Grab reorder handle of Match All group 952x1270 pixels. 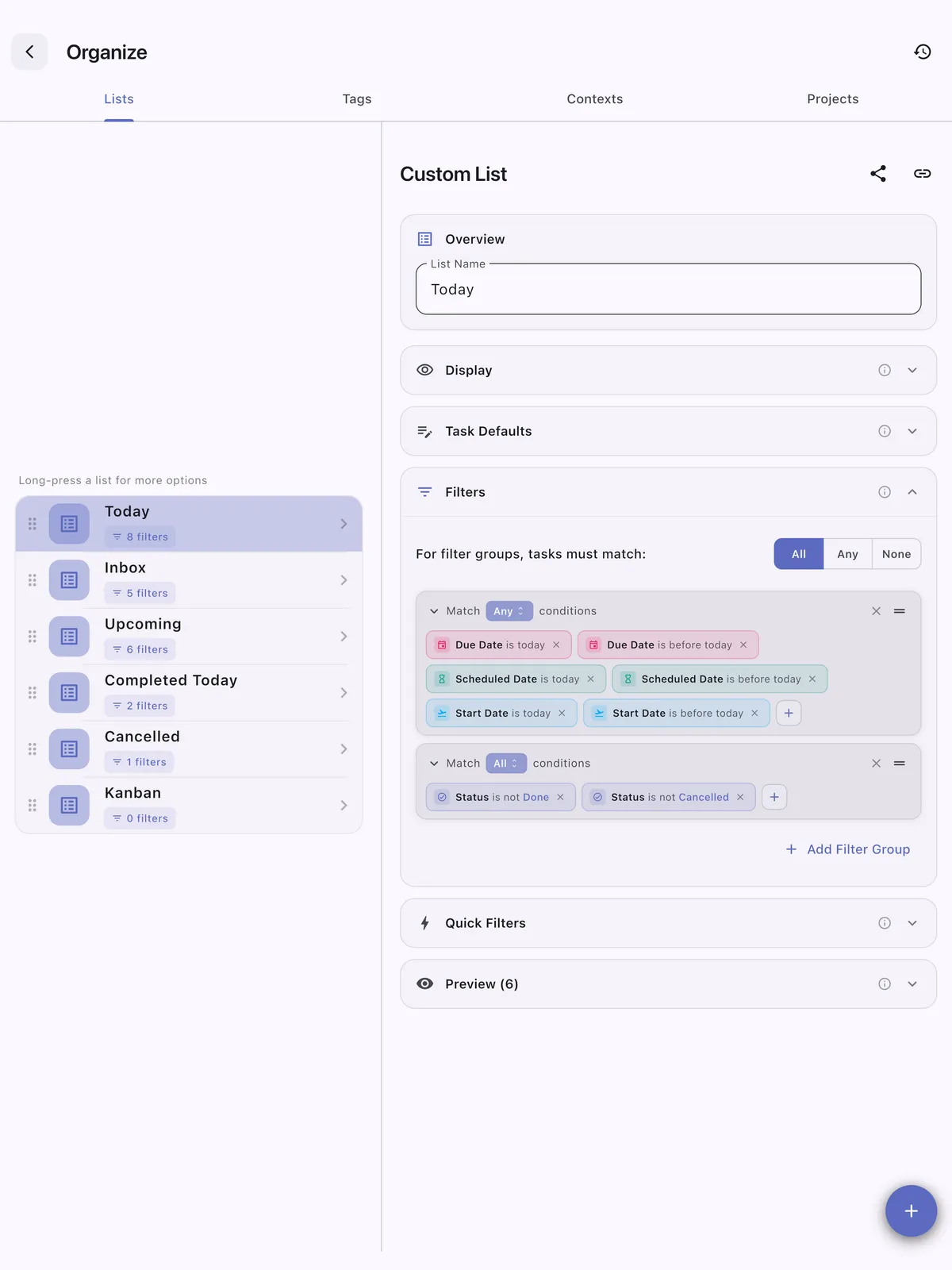click(900, 764)
